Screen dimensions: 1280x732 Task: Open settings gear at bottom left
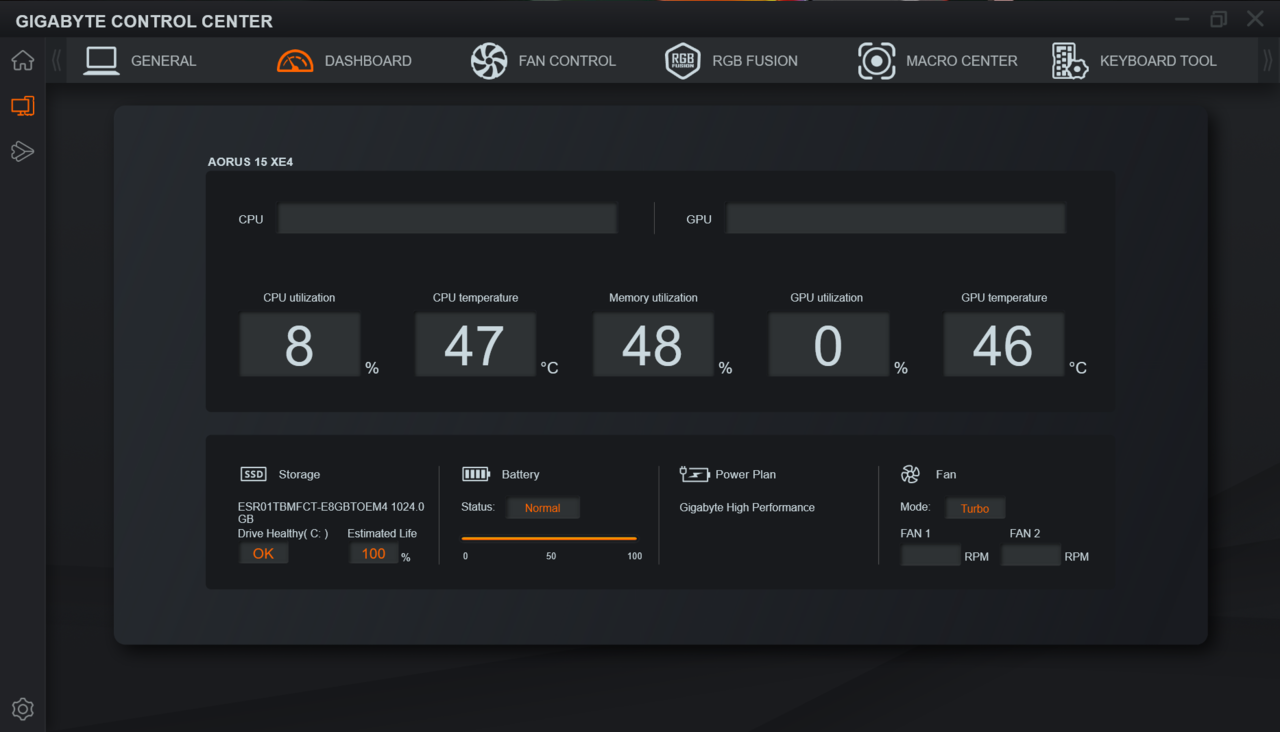click(x=22, y=709)
